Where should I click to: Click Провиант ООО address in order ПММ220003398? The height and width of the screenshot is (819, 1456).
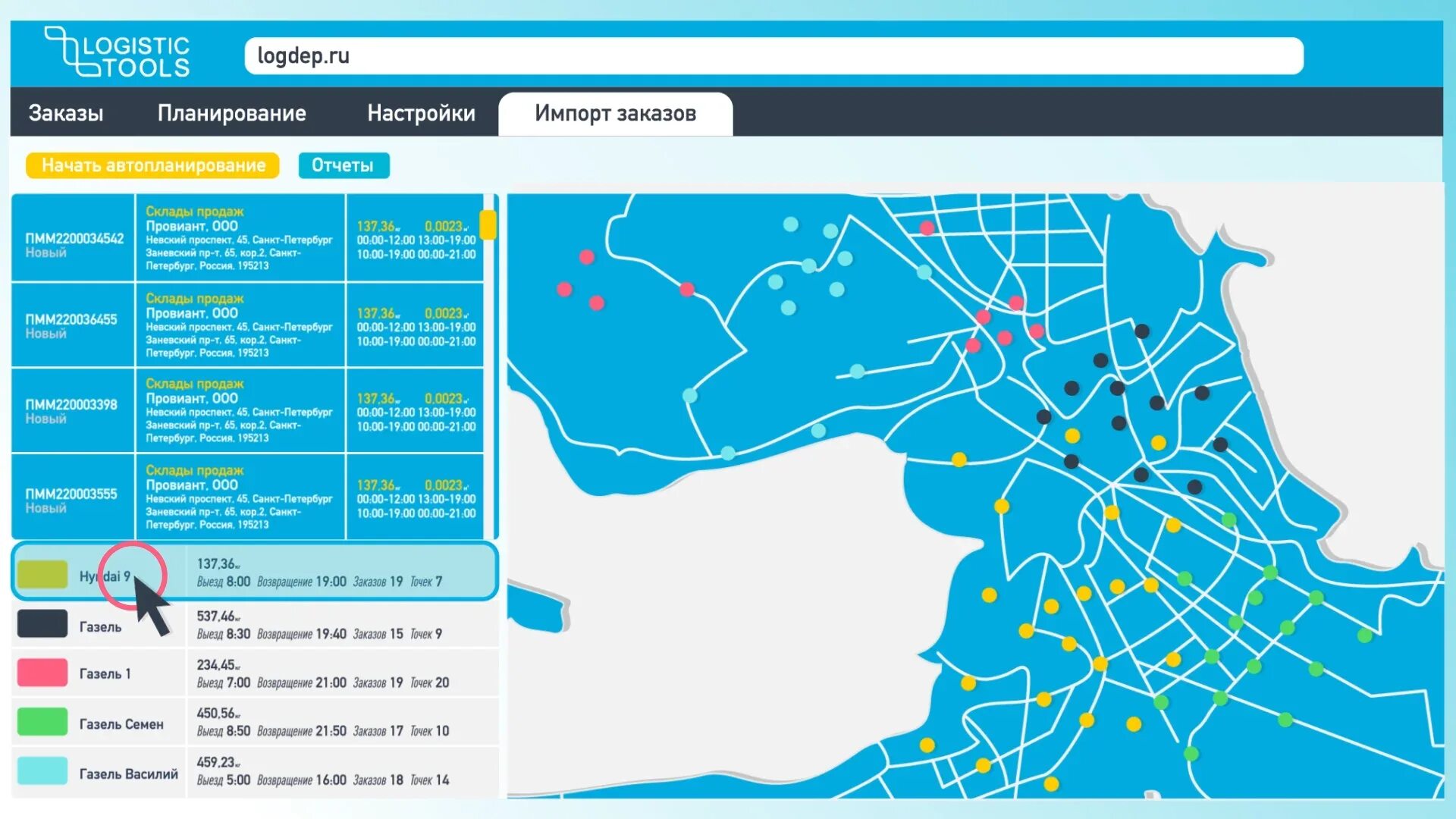click(x=240, y=411)
